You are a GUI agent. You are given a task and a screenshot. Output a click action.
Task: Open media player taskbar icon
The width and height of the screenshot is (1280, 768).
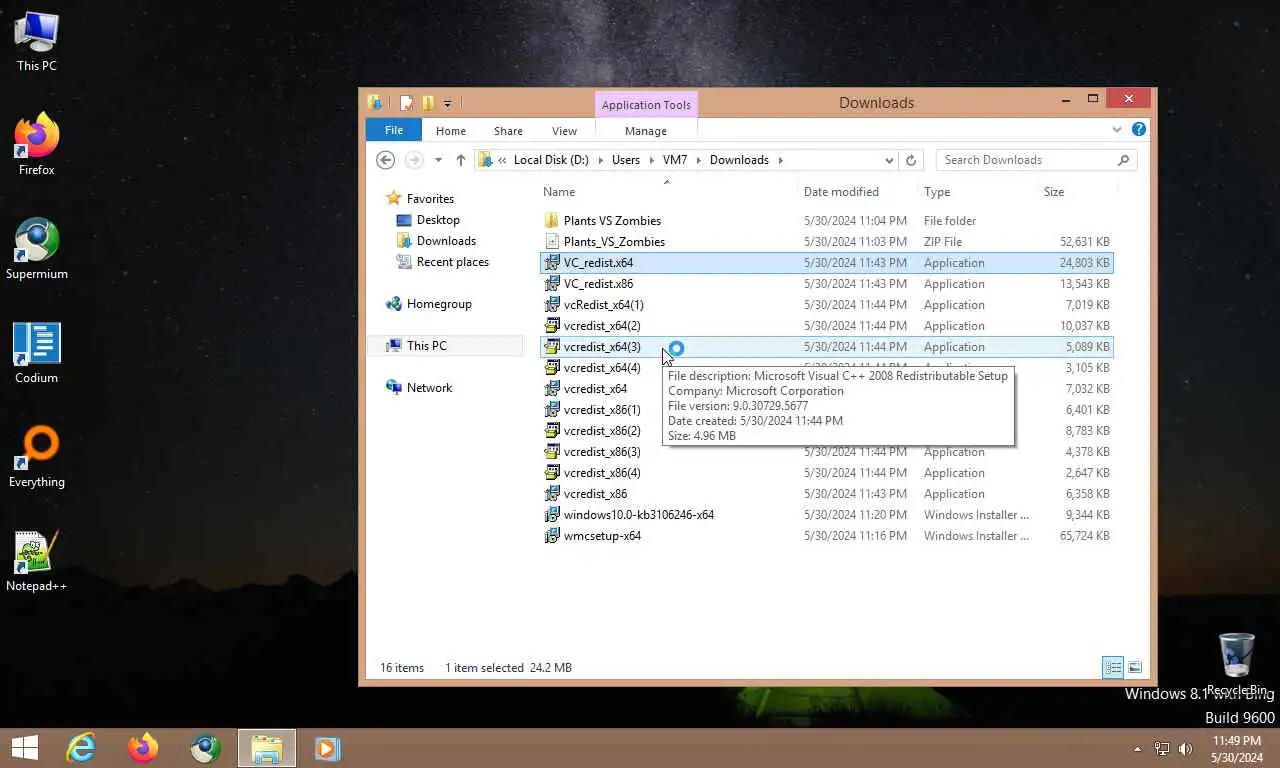coord(327,748)
